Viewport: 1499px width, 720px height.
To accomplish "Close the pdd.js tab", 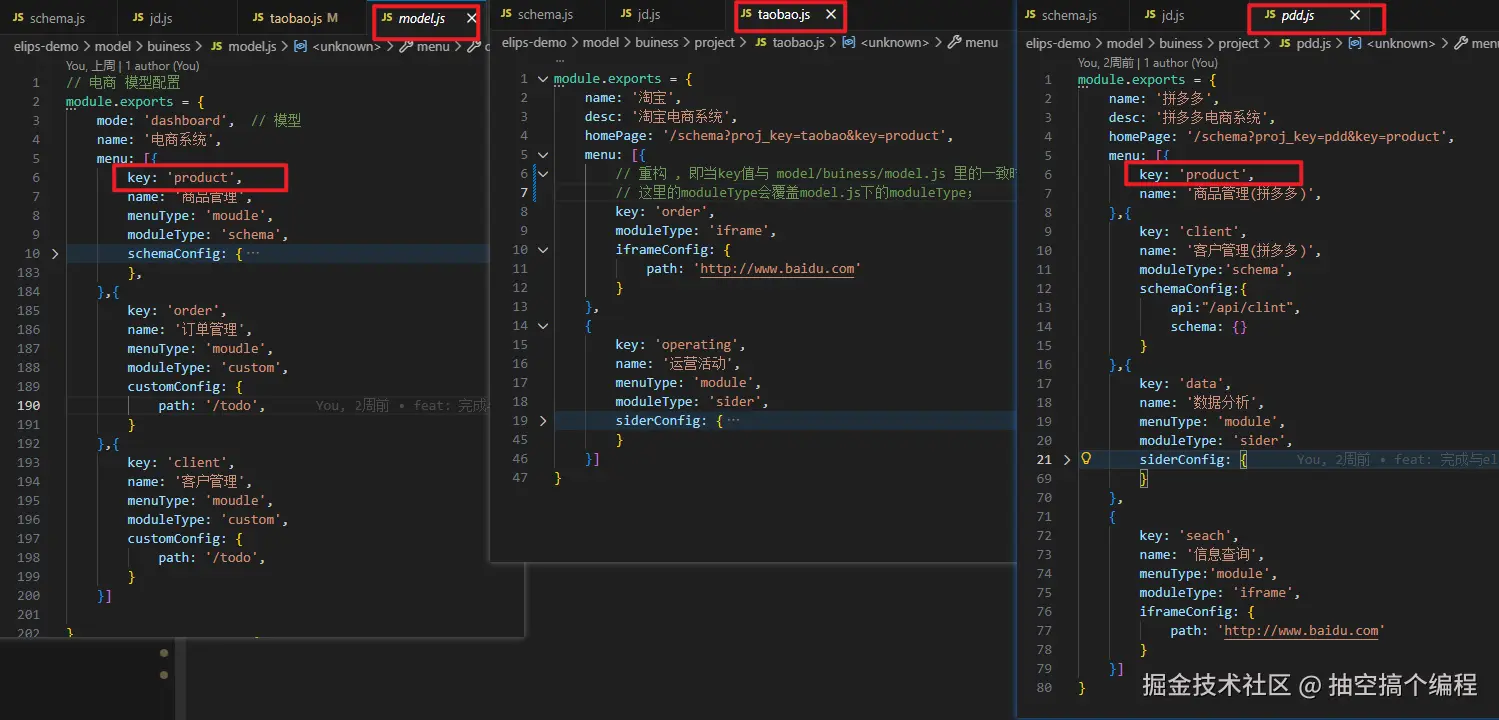I will [x=1355, y=15].
